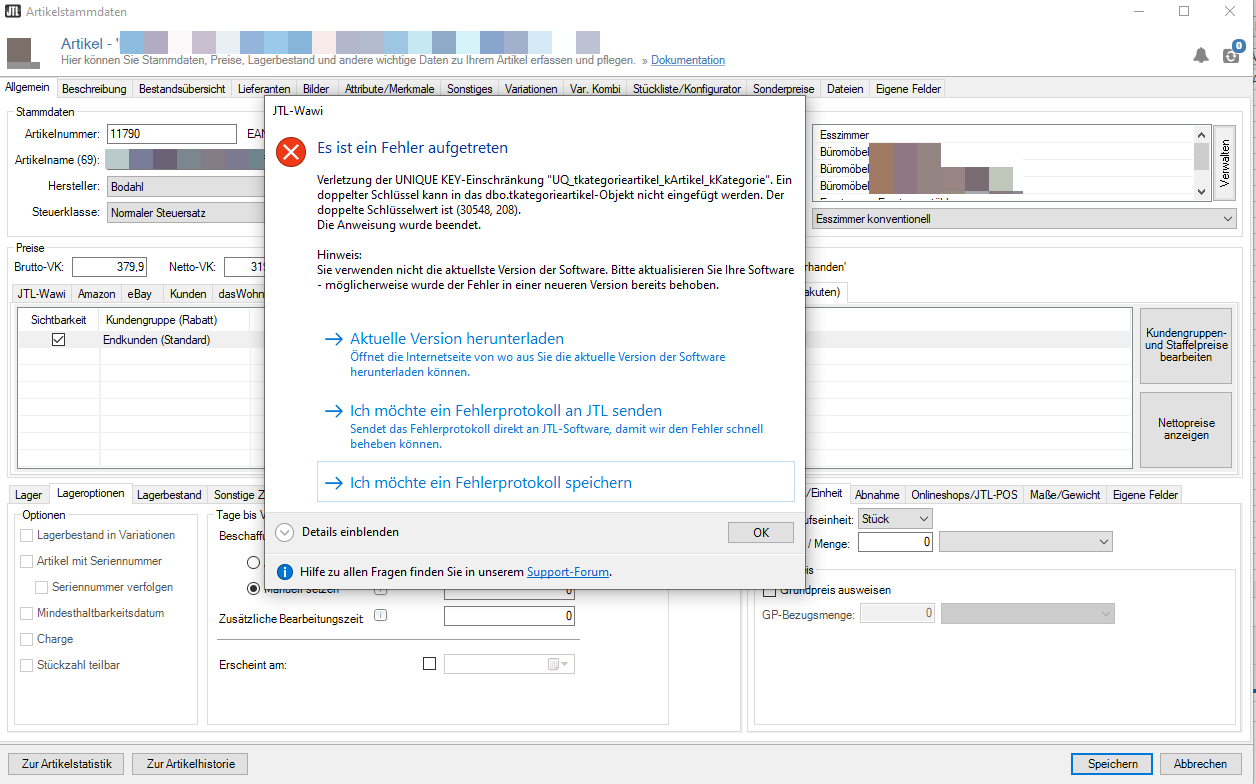Open the Abnahme tab
Image resolution: width=1256 pixels, height=784 pixels.
pos(877,495)
